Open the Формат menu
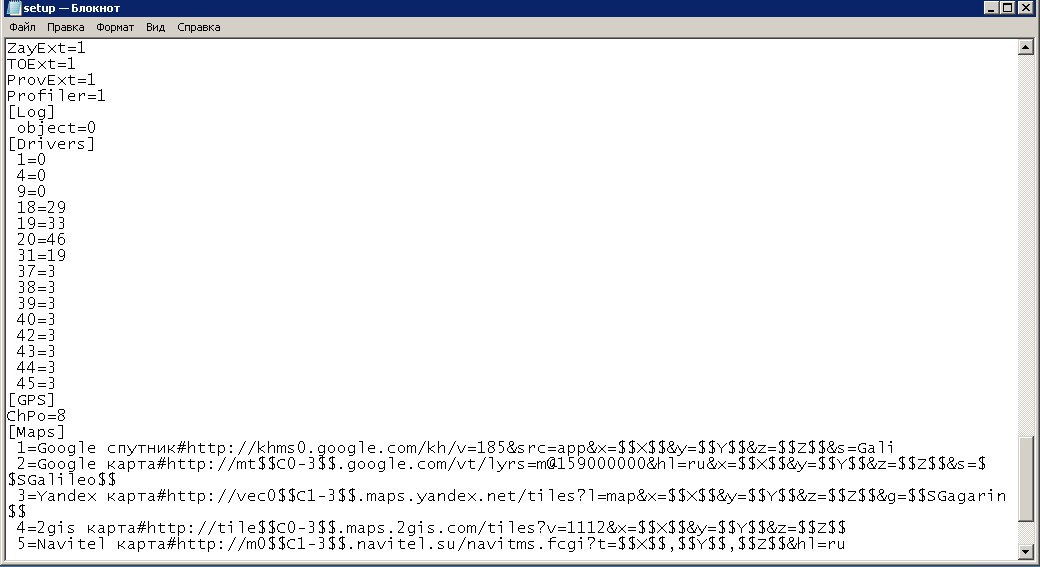1040x567 pixels. (115, 27)
